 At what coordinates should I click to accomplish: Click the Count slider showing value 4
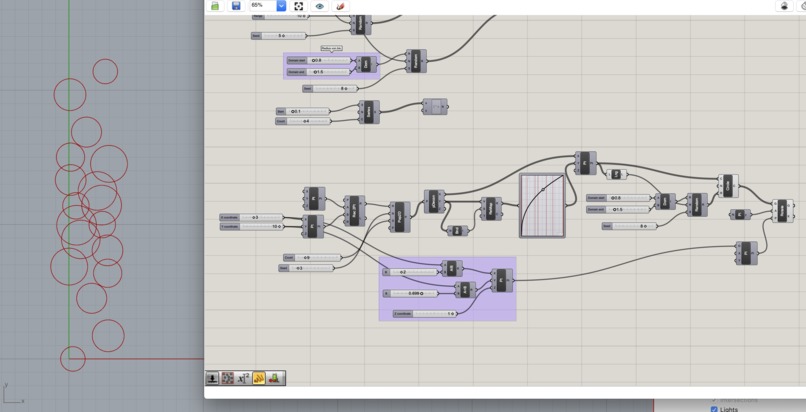303,121
